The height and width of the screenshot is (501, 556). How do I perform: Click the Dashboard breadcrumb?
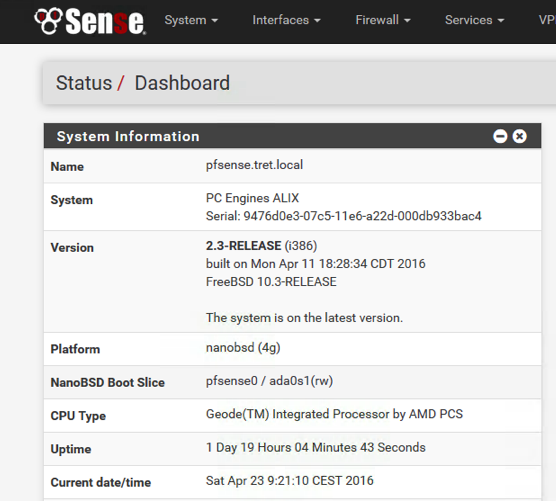(x=182, y=83)
